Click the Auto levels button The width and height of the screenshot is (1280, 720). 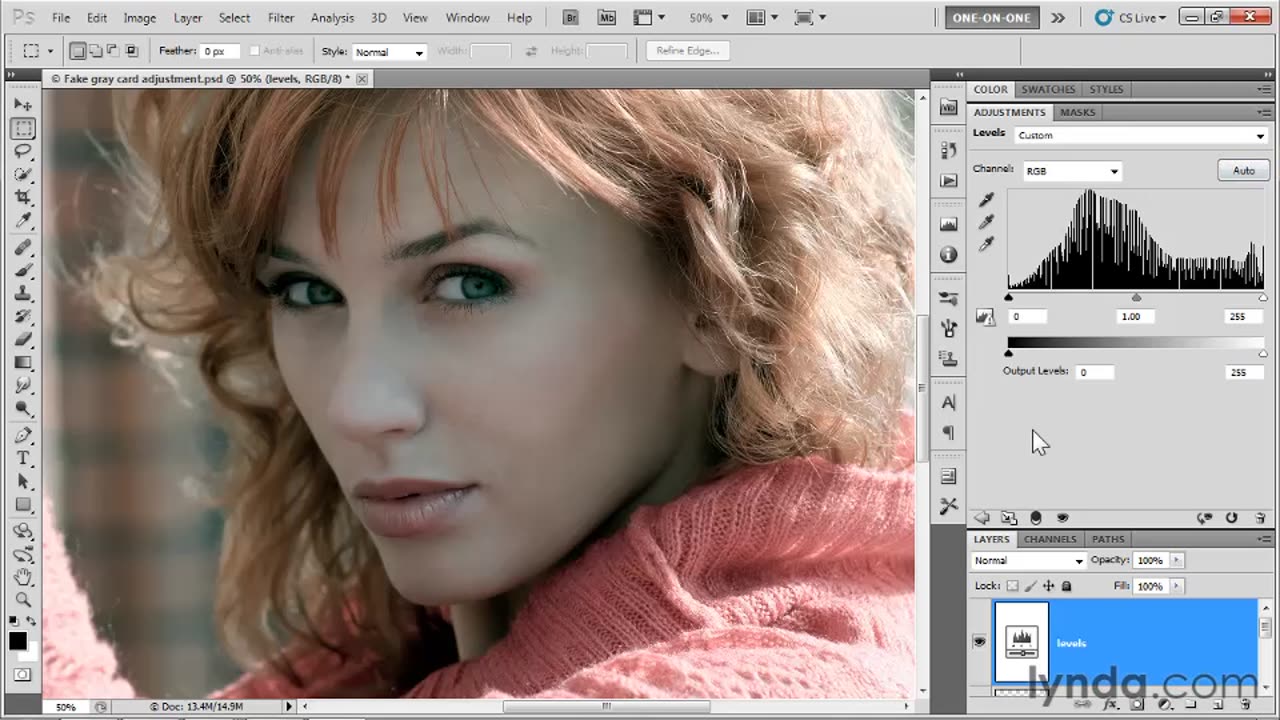1243,171
